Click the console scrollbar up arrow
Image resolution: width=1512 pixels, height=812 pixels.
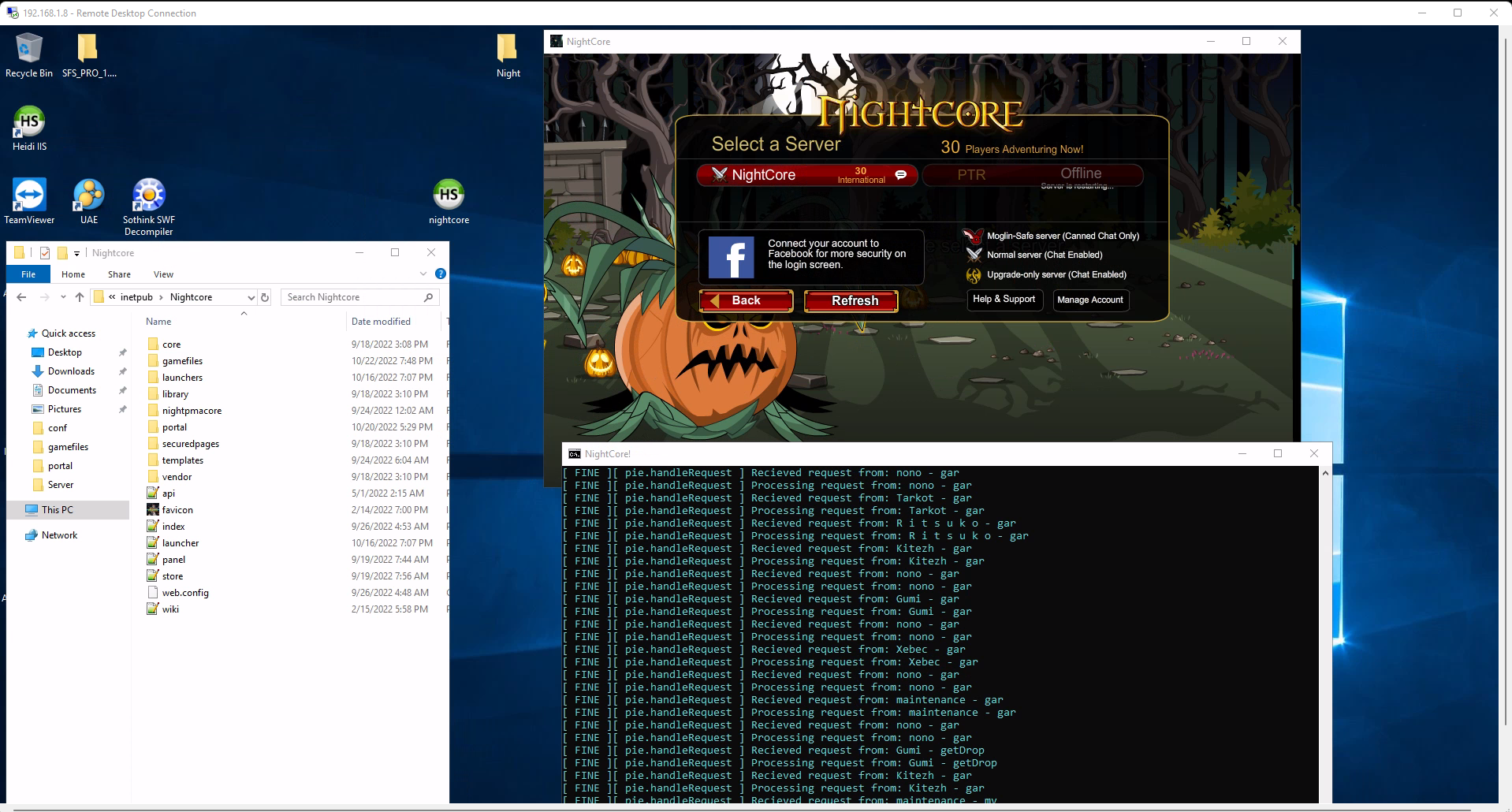tap(1325, 473)
